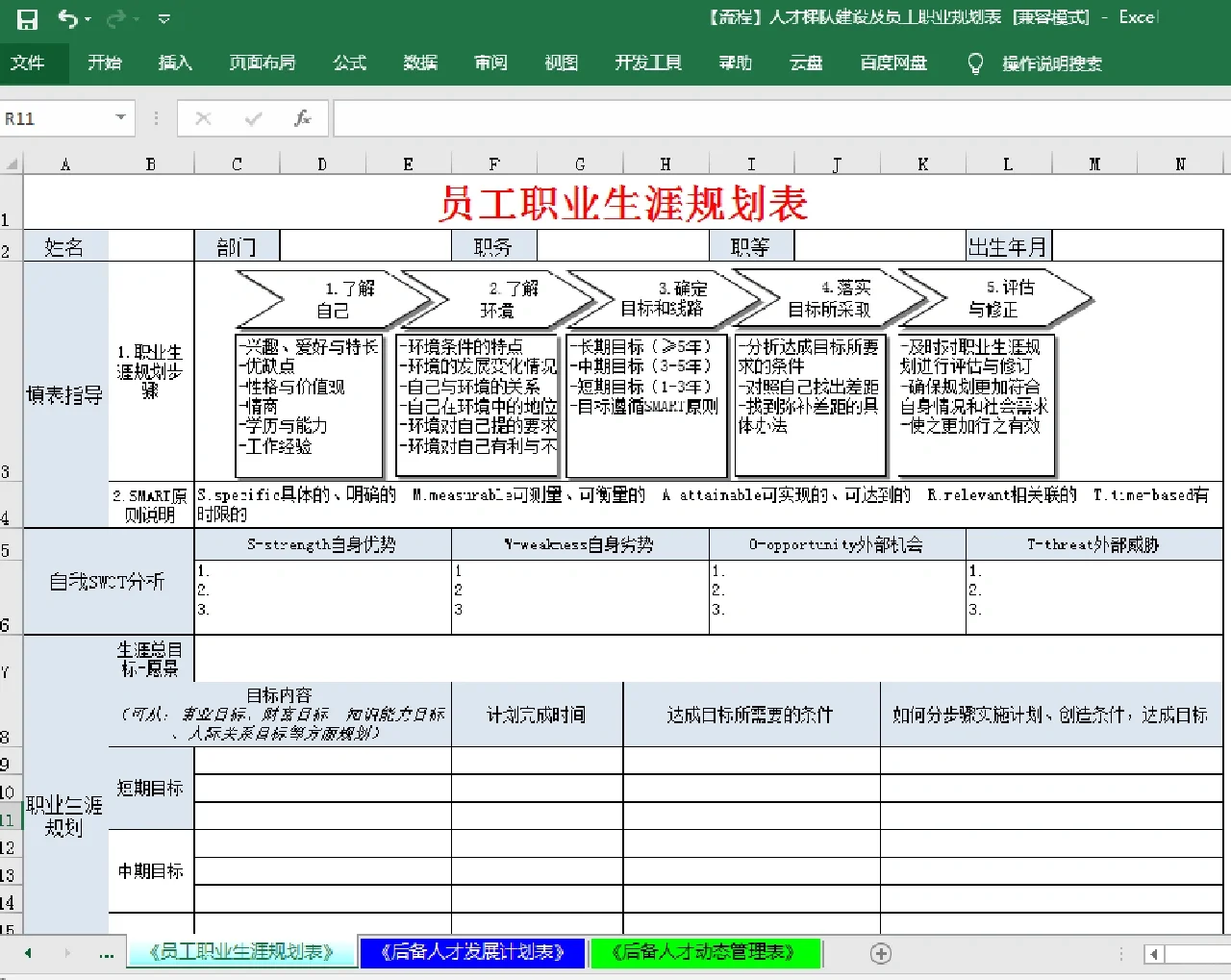The image size is (1231, 980).
Task: Click the Select All corner triangle
Action: coord(12,163)
